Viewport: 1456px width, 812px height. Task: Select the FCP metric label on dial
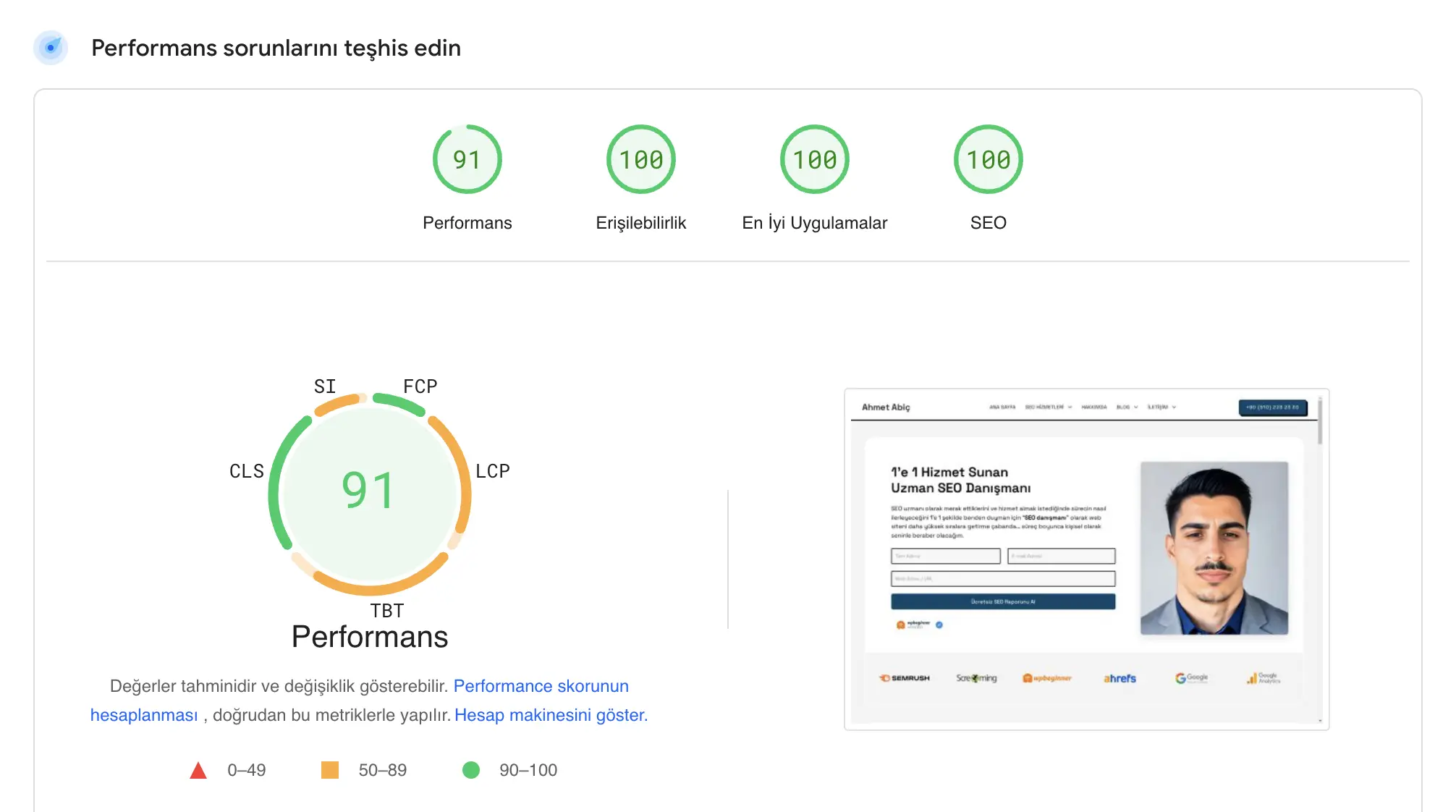click(420, 386)
